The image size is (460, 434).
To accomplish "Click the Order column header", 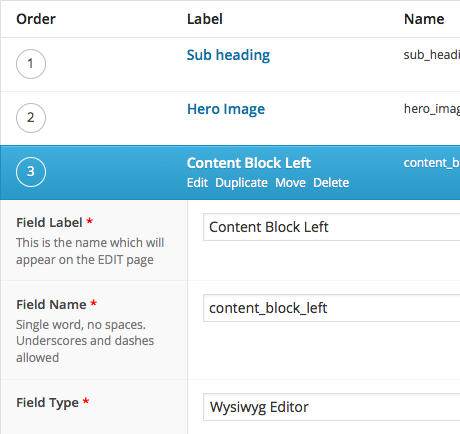I will click(x=36, y=19).
